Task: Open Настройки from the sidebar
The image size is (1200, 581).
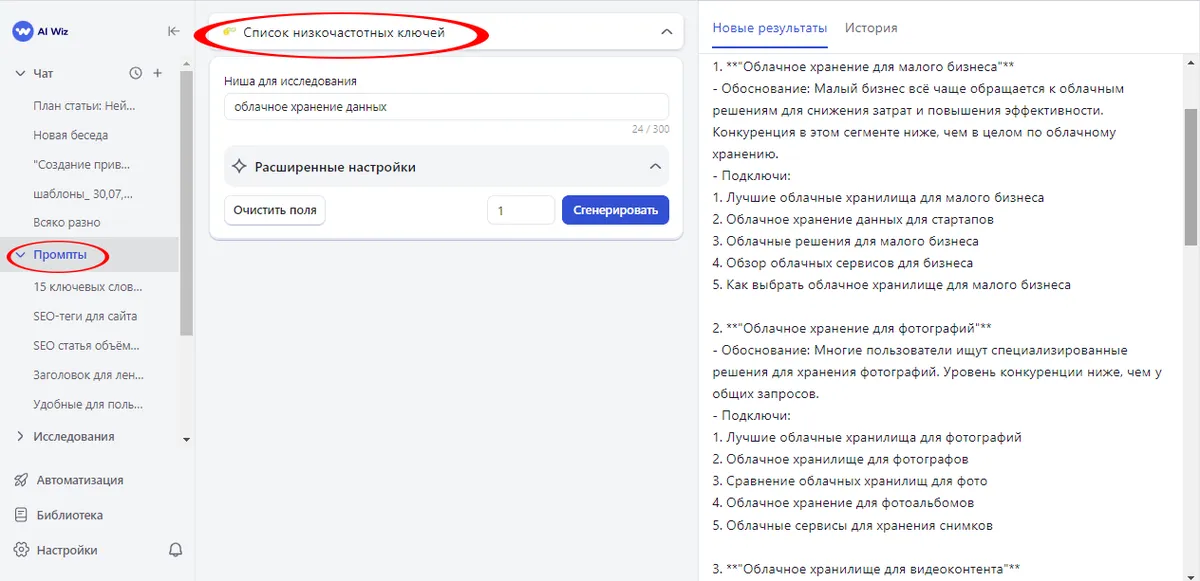Action: 67,550
